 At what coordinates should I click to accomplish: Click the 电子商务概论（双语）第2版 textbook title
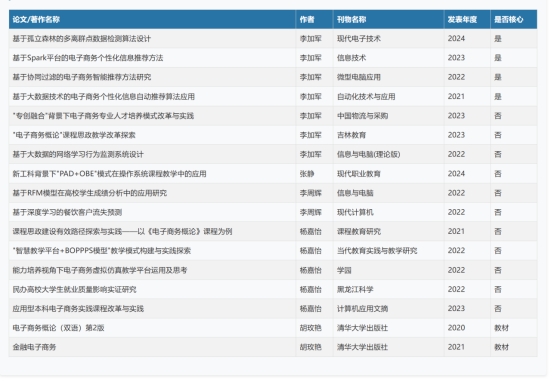pos(58,328)
